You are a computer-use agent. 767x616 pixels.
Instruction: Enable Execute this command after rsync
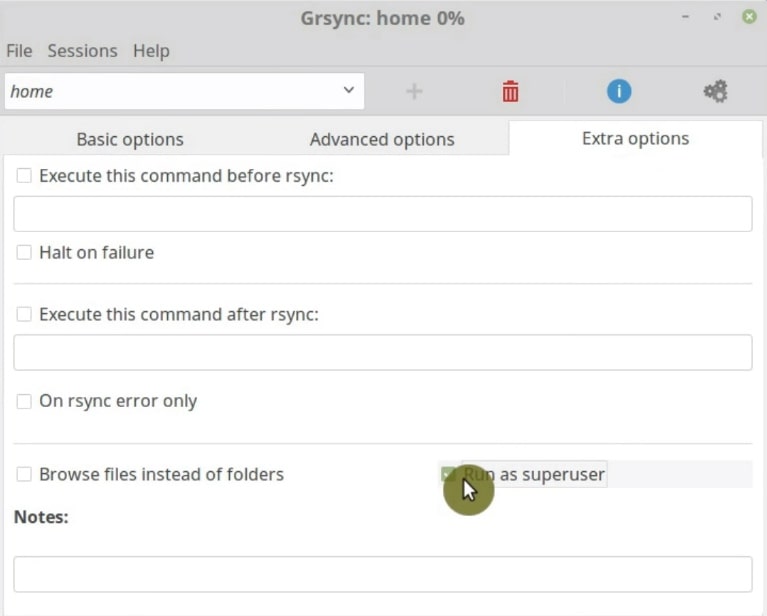pyautogui.click(x=24, y=314)
